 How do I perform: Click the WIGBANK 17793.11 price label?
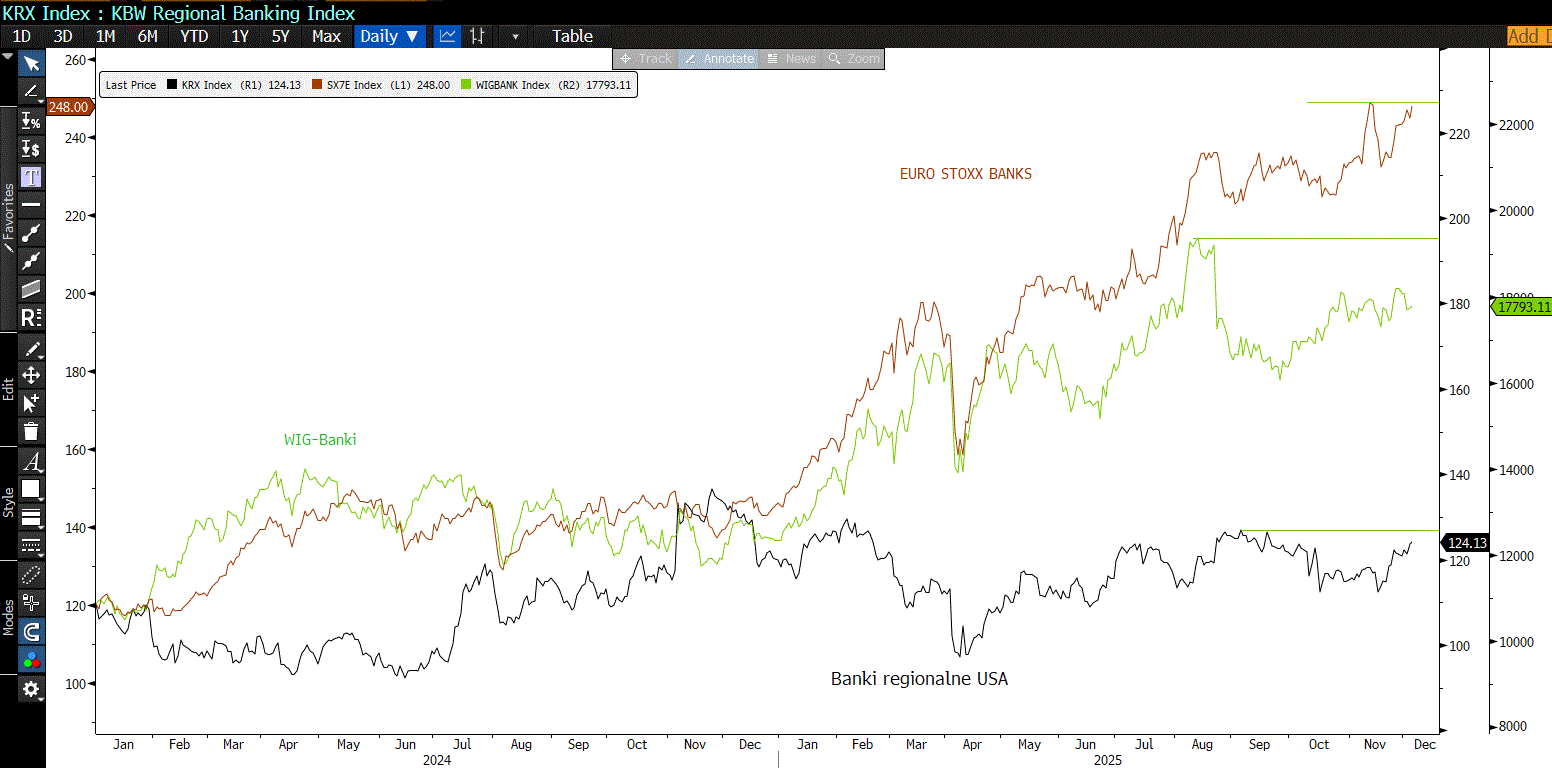point(1522,307)
